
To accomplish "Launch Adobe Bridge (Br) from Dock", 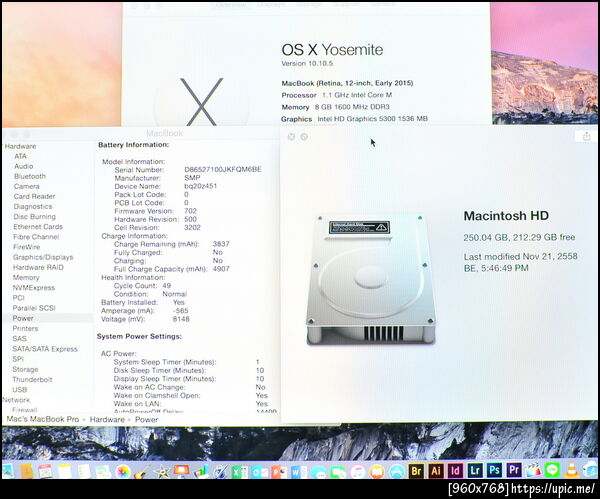I will pyautogui.click(x=416, y=471).
